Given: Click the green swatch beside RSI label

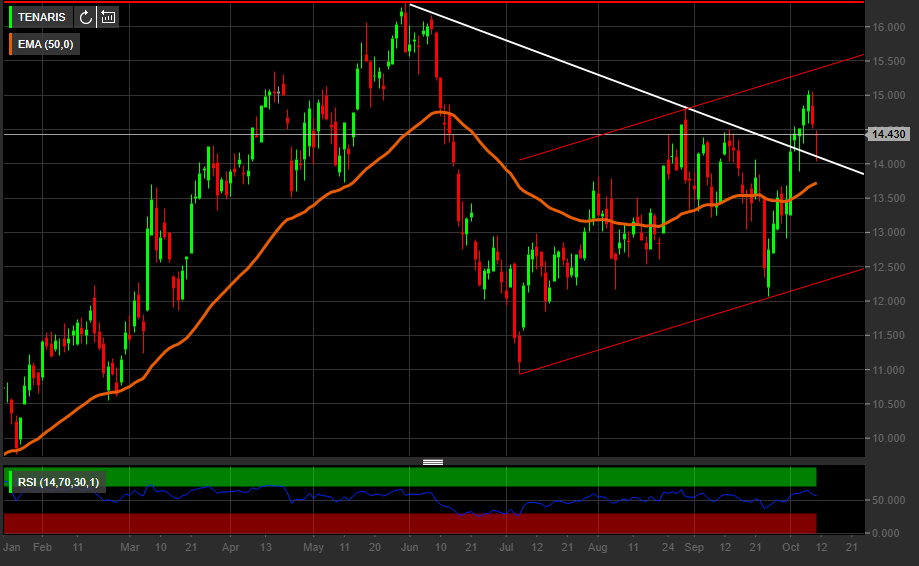Looking at the screenshot, I should pyautogui.click(x=11, y=483).
